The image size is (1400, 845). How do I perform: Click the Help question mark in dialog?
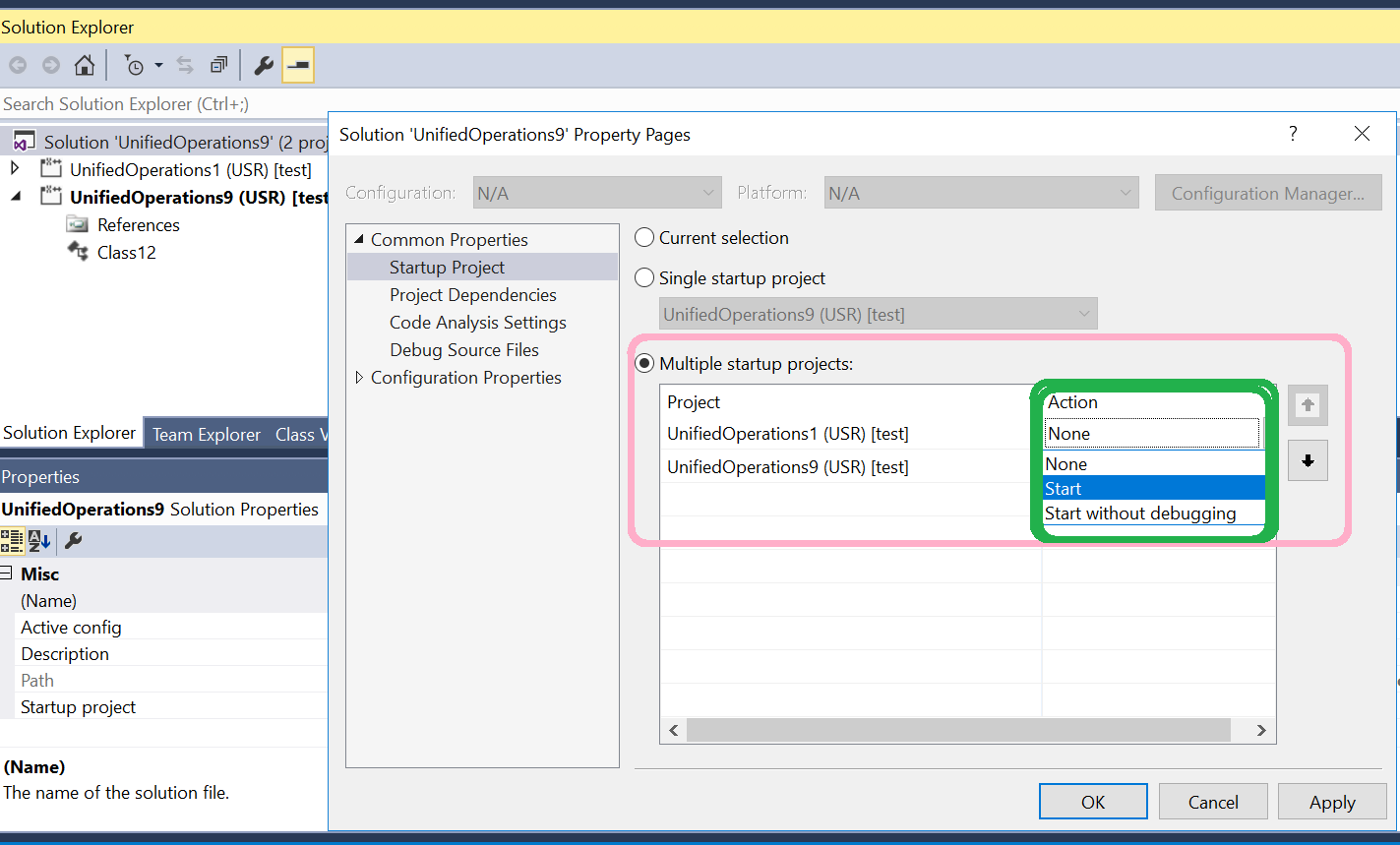pos(1293,133)
